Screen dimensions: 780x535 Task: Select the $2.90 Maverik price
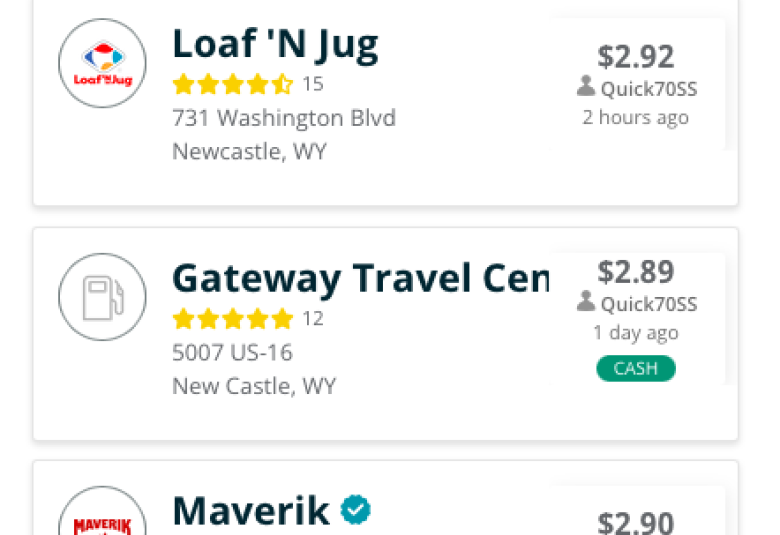[636, 523]
